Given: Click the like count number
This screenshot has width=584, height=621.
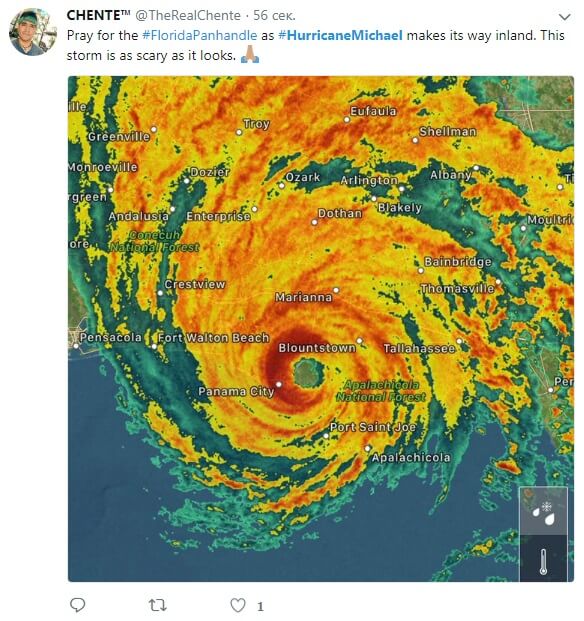Looking at the screenshot, I should coord(260,606).
